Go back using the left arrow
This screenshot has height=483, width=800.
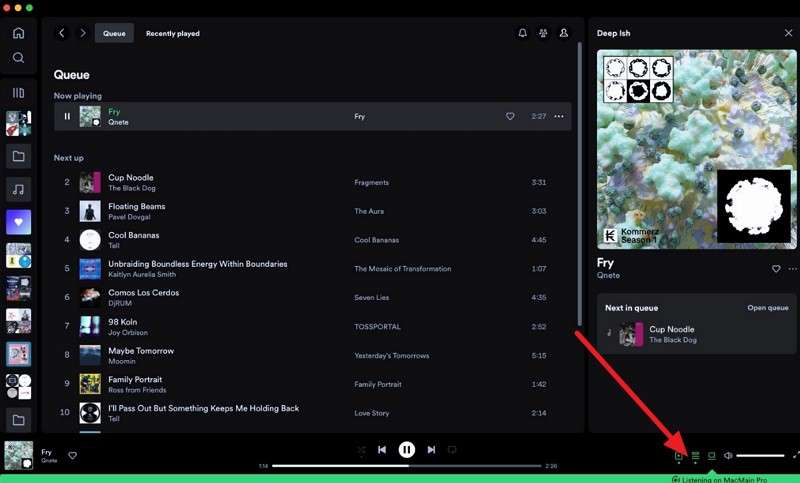click(x=62, y=33)
